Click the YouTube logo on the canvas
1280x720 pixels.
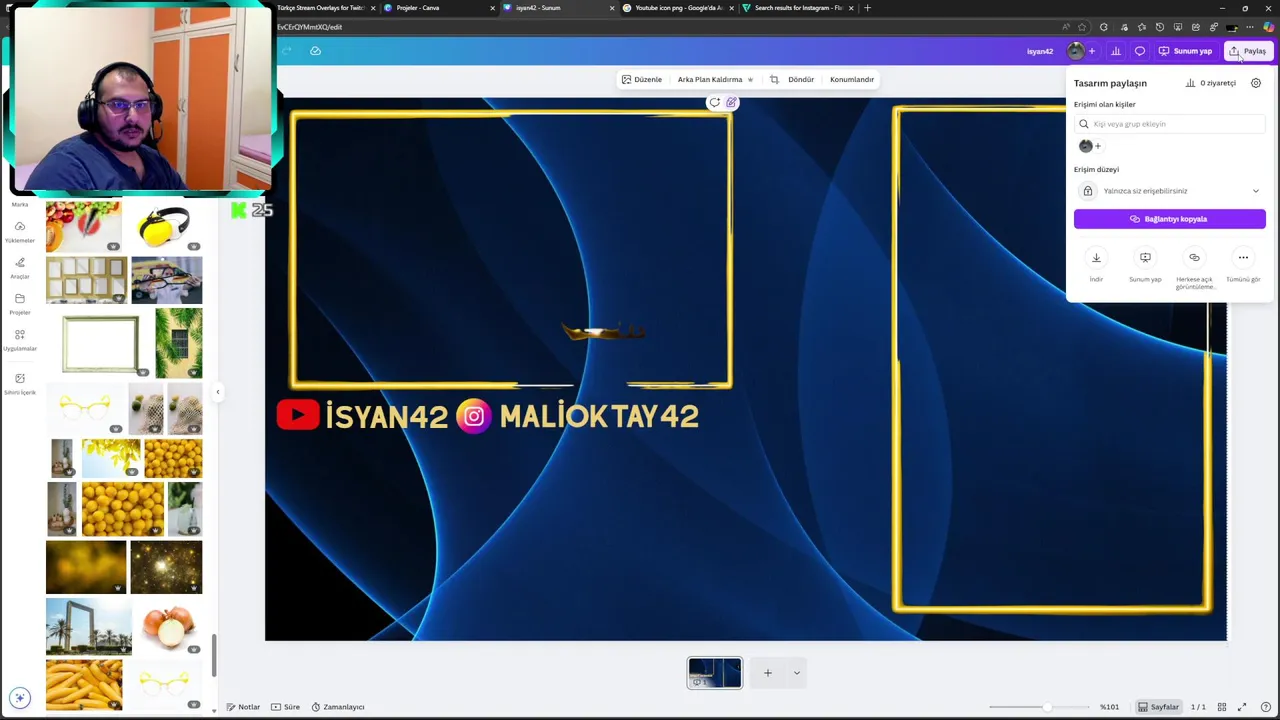point(298,415)
